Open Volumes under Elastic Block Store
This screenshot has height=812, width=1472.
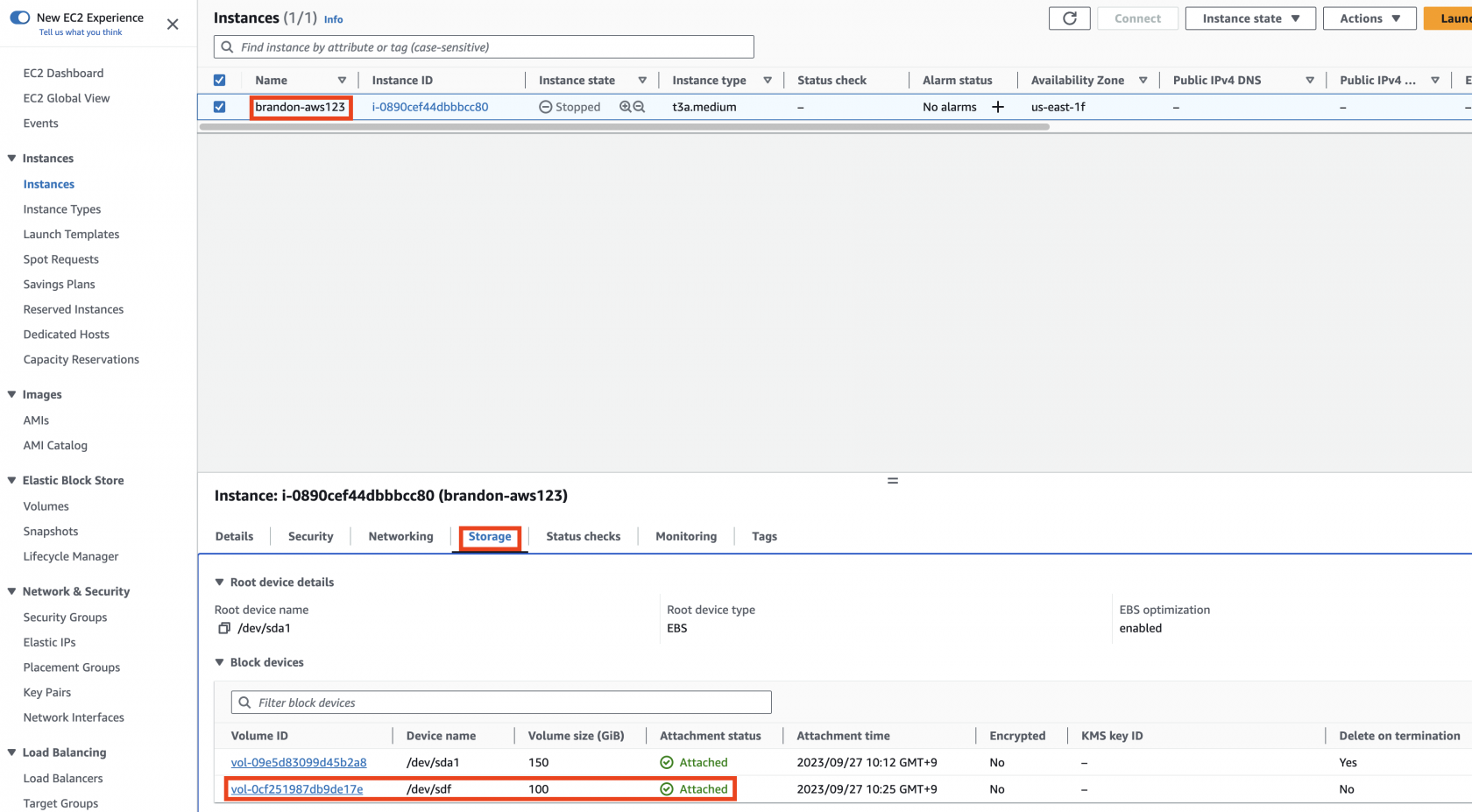pos(46,506)
